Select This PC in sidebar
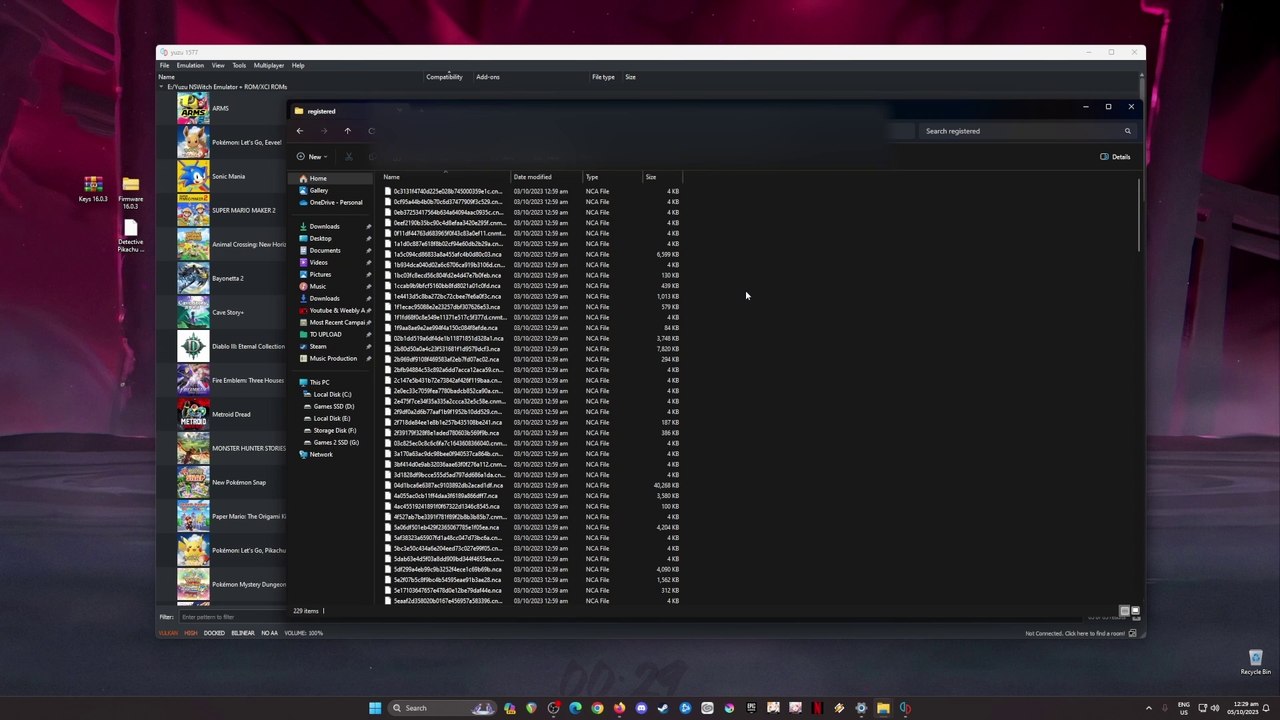 318,382
